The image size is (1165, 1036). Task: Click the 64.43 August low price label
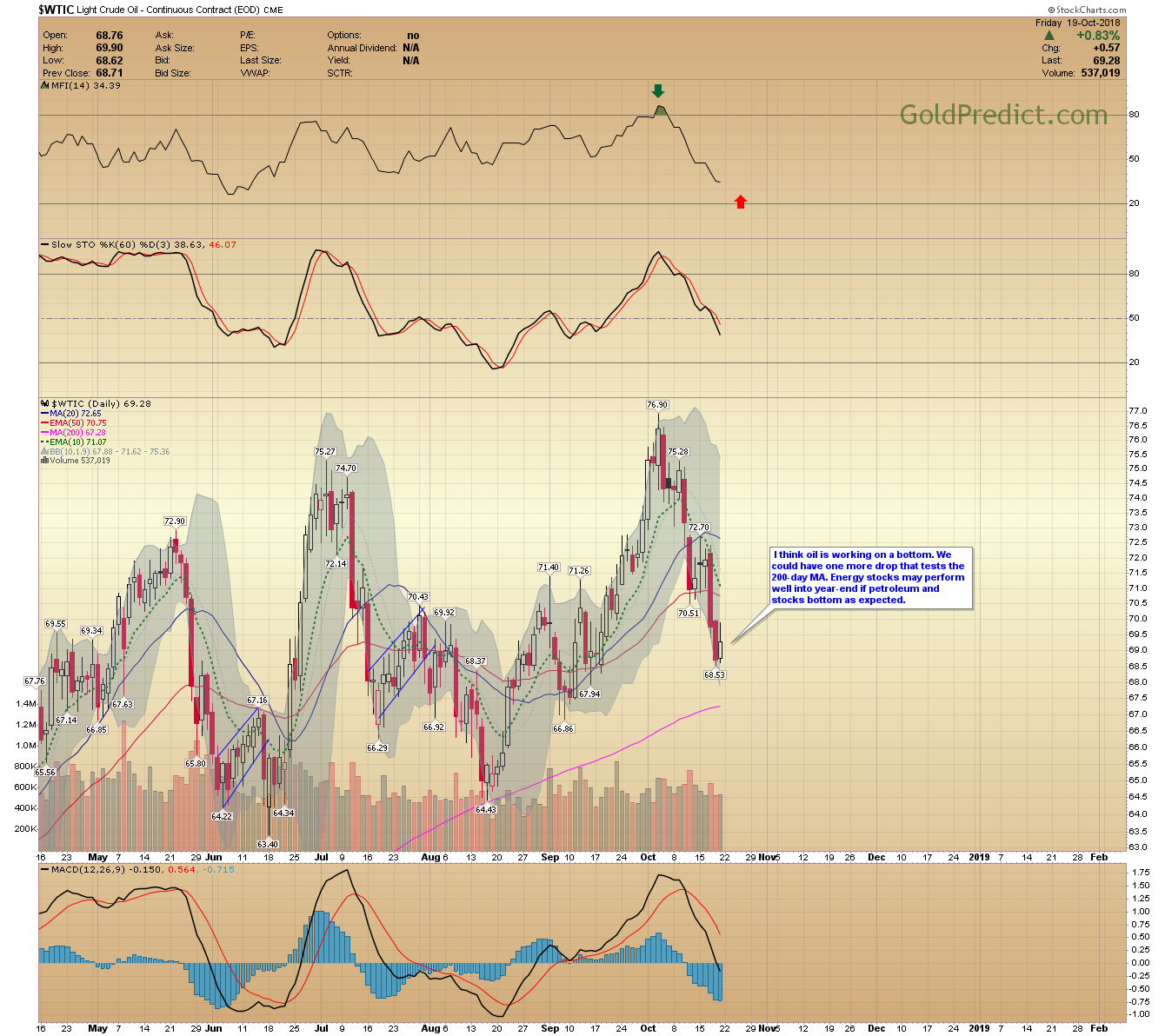[486, 810]
